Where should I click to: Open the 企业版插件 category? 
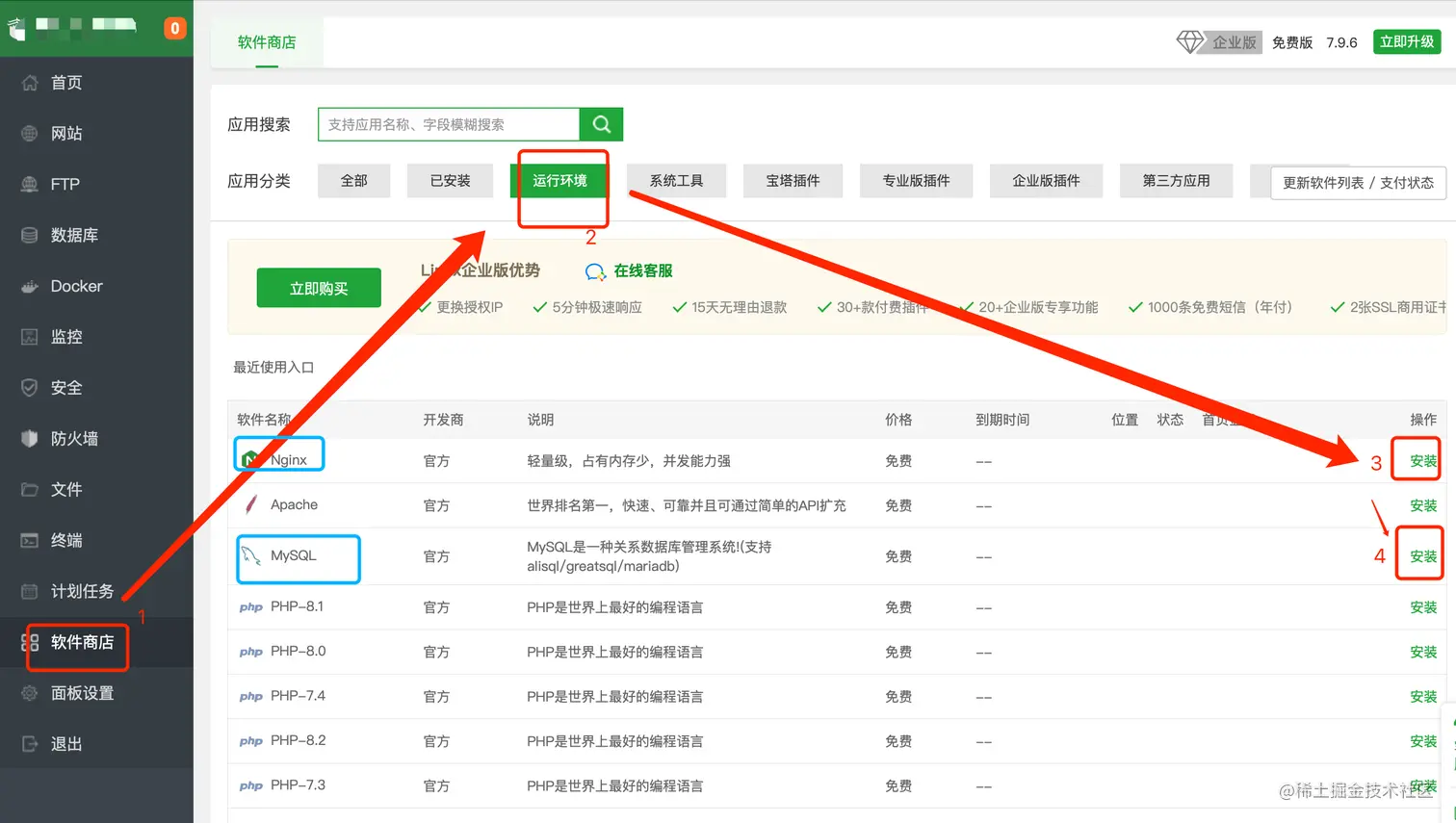tap(1046, 181)
